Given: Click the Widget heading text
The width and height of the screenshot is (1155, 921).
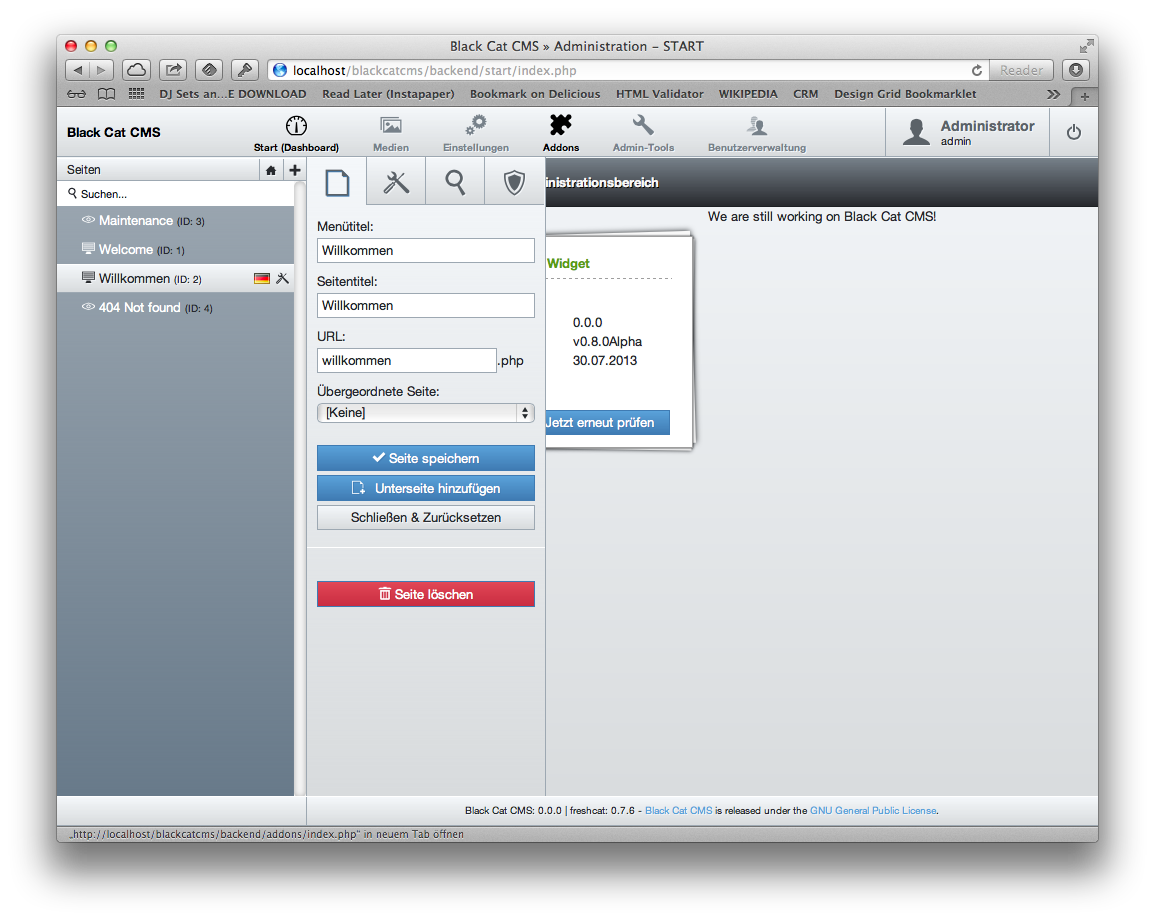Looking at the screenshot, I should [568, 264].
